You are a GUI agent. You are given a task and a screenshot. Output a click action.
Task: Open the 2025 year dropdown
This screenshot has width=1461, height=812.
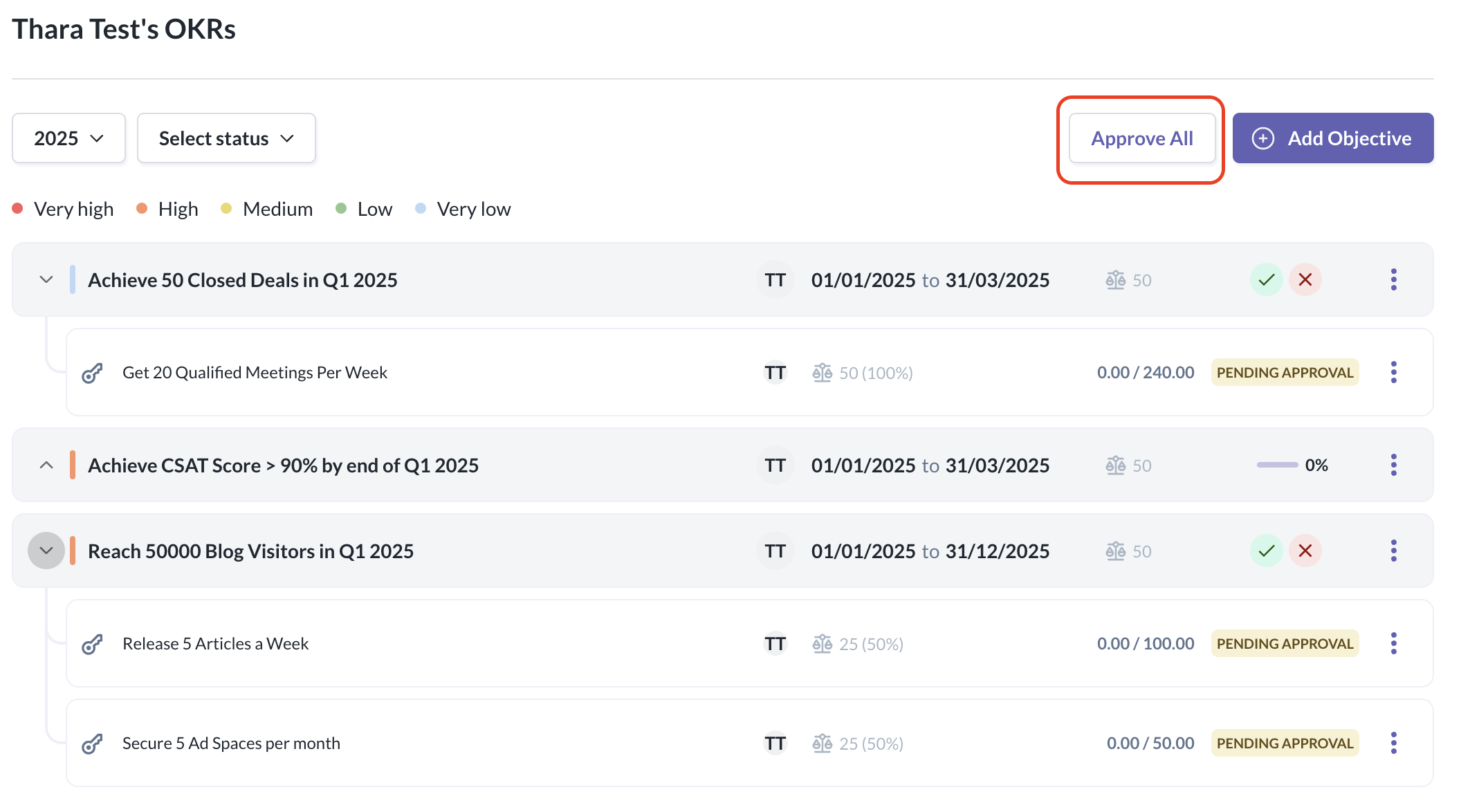tap(68, 138)
